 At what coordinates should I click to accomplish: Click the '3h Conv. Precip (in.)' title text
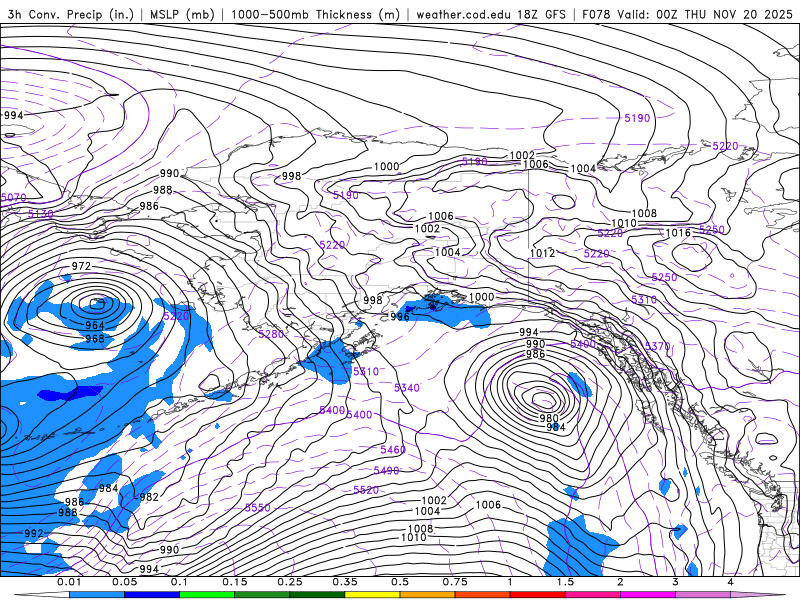71,14
